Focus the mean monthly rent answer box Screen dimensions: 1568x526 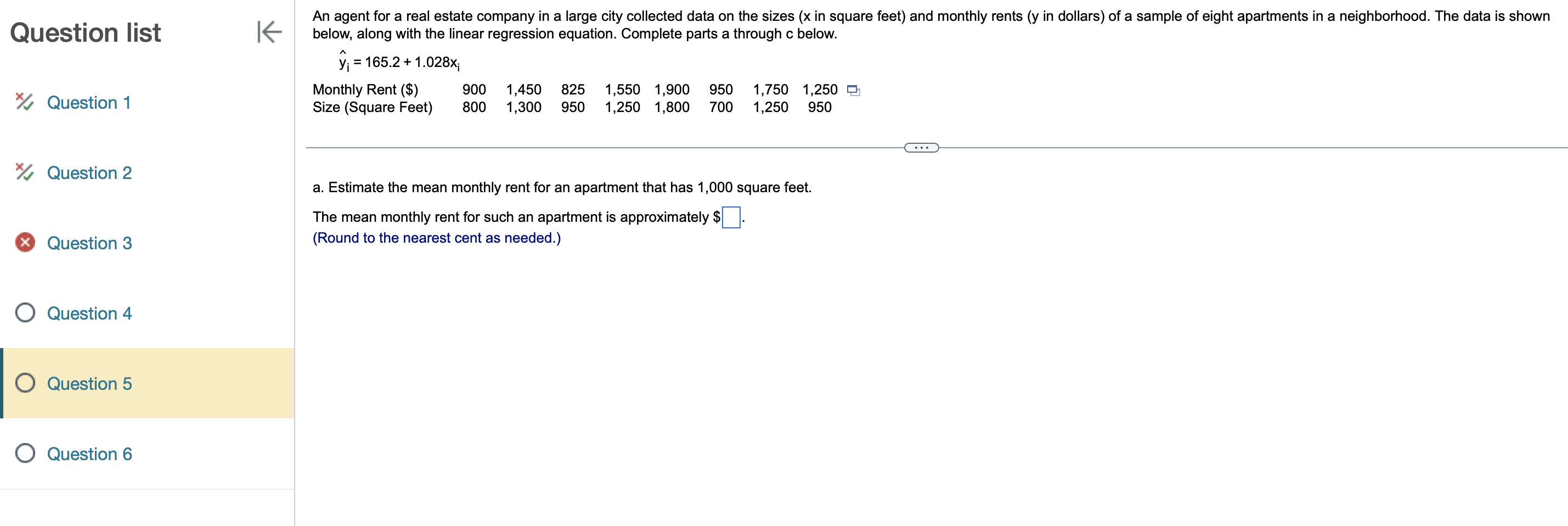tap(730, 217)
